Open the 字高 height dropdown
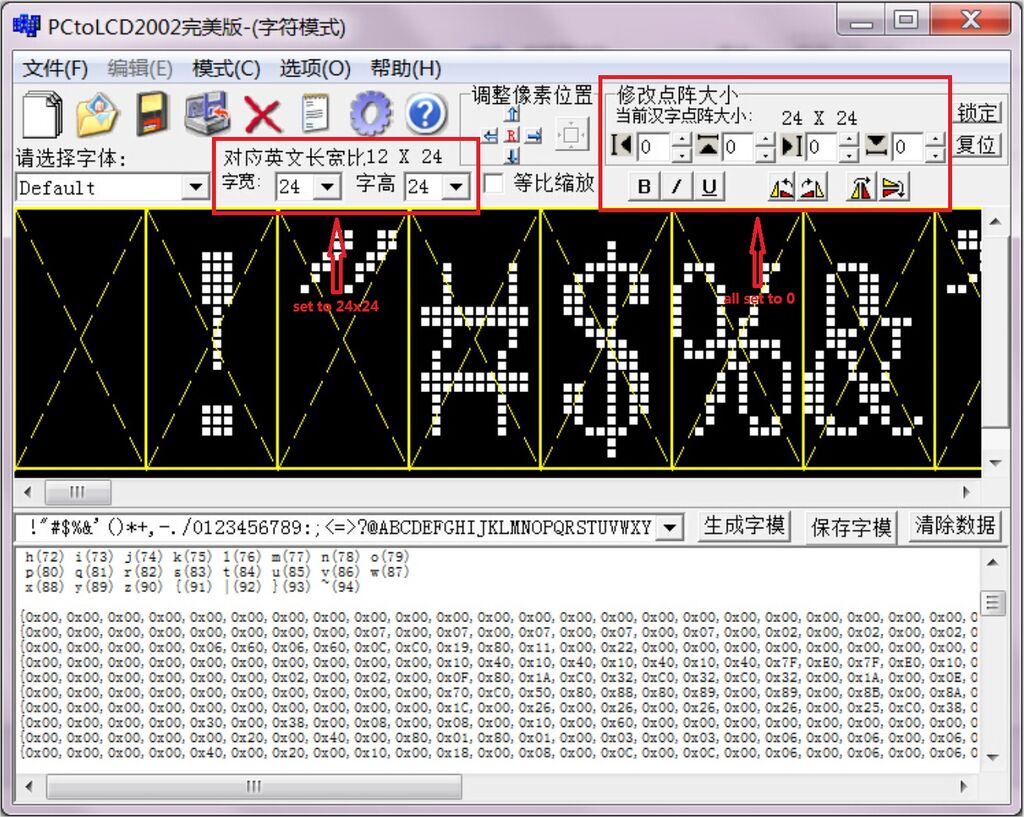 [455, 187]
